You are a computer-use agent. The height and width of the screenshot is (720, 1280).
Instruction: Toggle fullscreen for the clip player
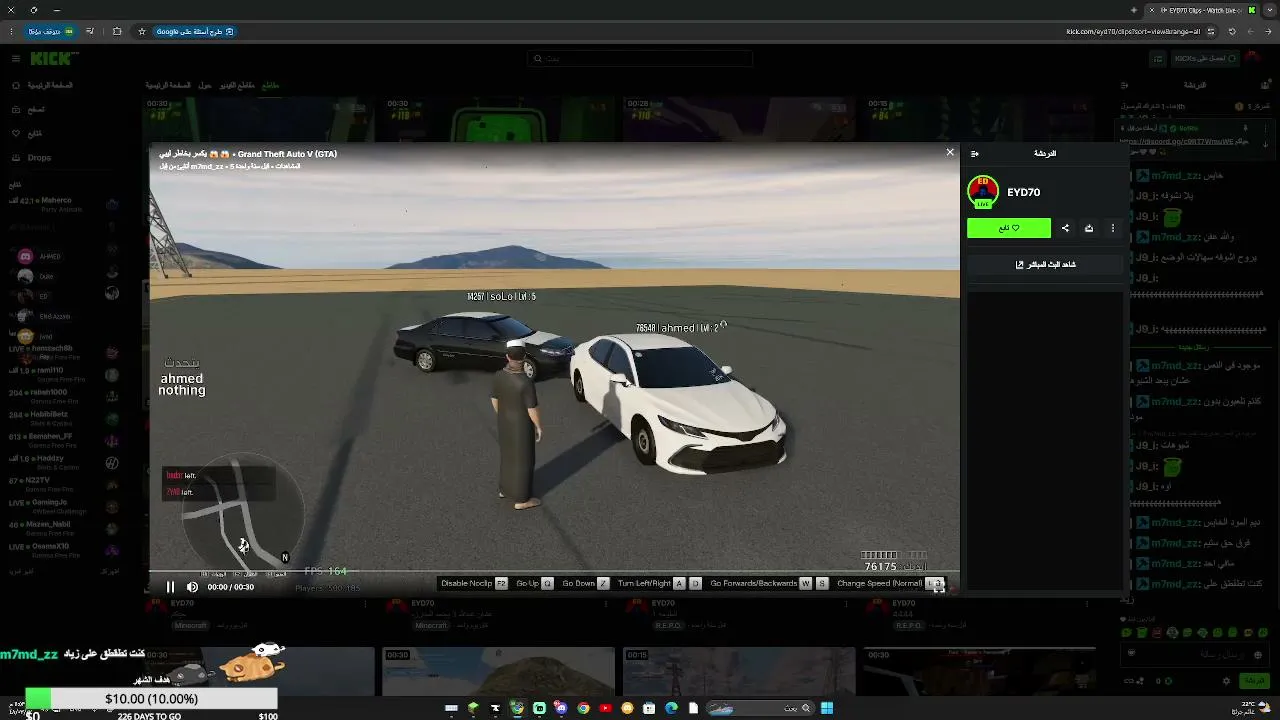coord(939,588)
